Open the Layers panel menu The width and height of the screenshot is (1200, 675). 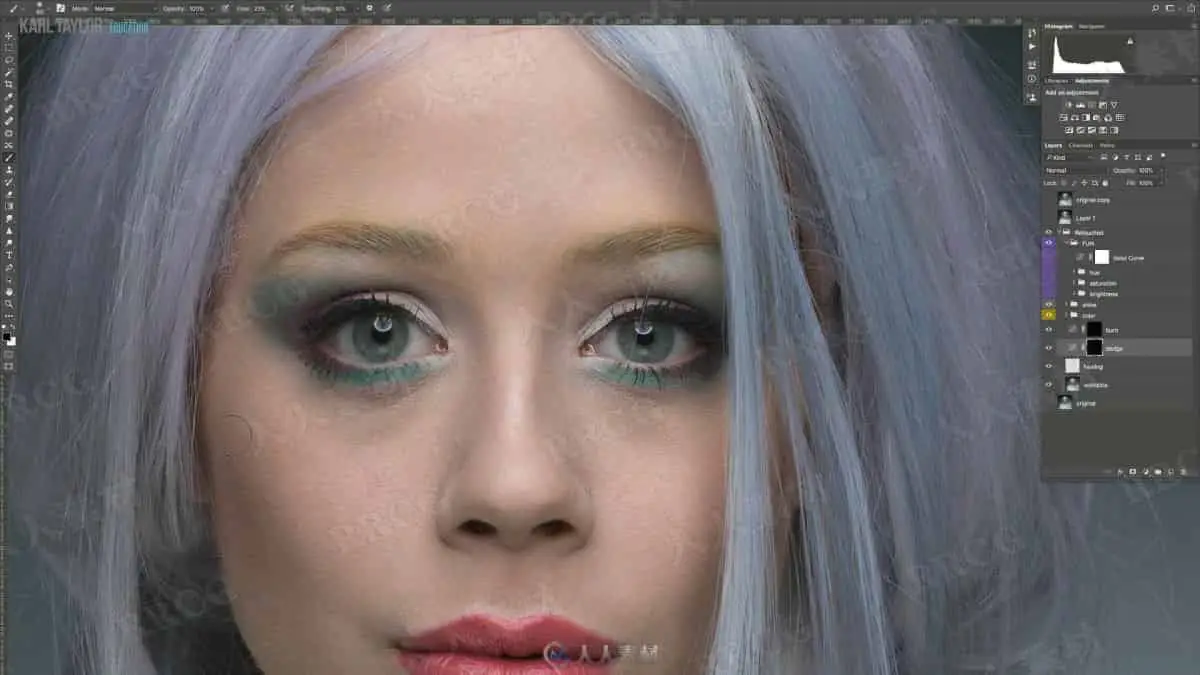[1194, 145]
